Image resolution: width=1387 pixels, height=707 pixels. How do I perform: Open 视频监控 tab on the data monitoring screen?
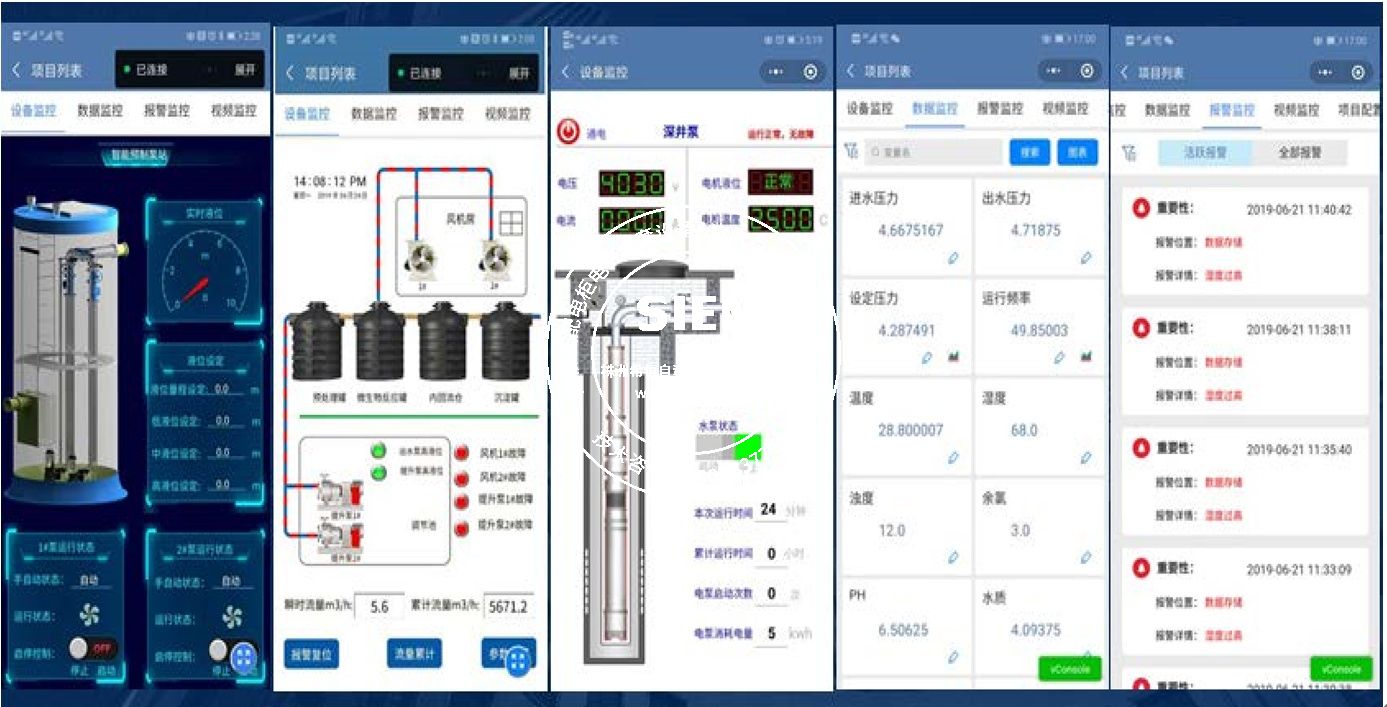(x=1064, y=109)
